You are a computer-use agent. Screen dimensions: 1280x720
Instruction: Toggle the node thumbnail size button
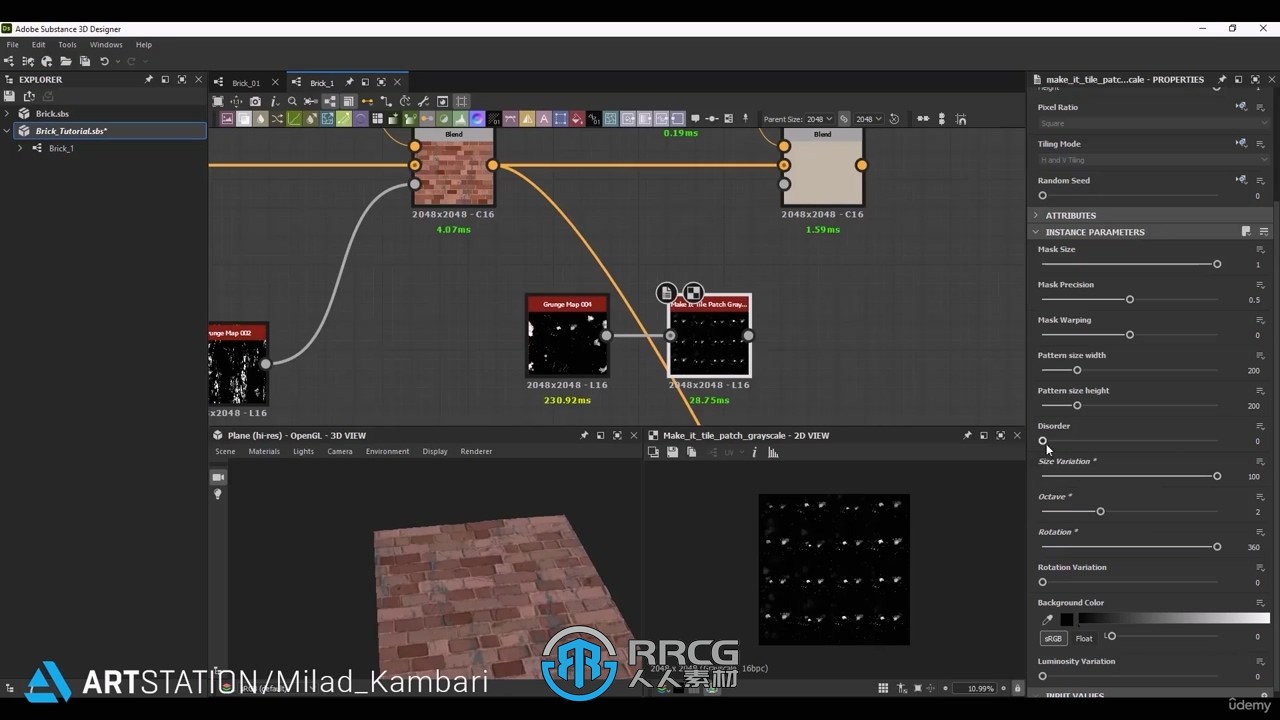[x=349, y=101]
